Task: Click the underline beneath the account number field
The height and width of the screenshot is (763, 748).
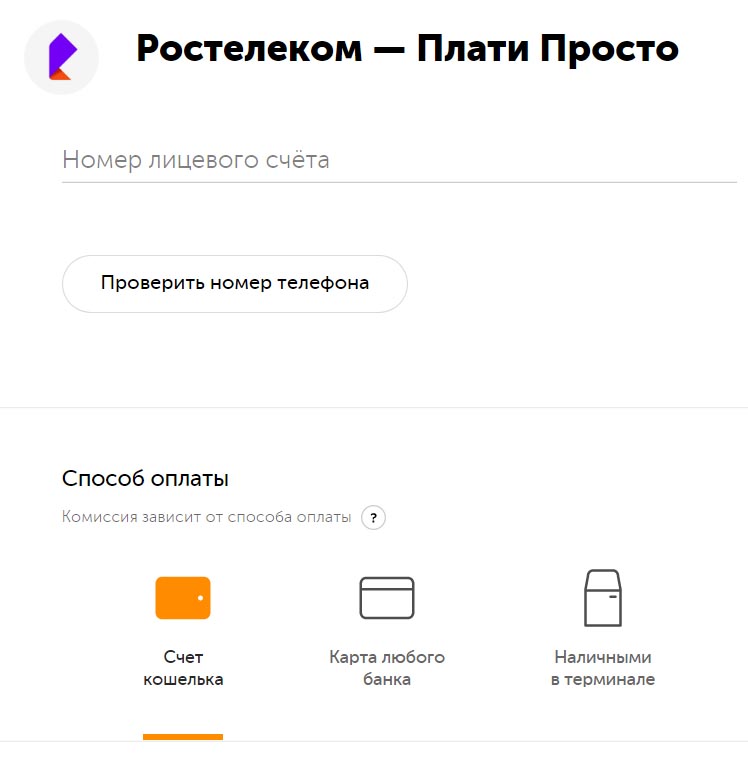Action: (399, 182)
